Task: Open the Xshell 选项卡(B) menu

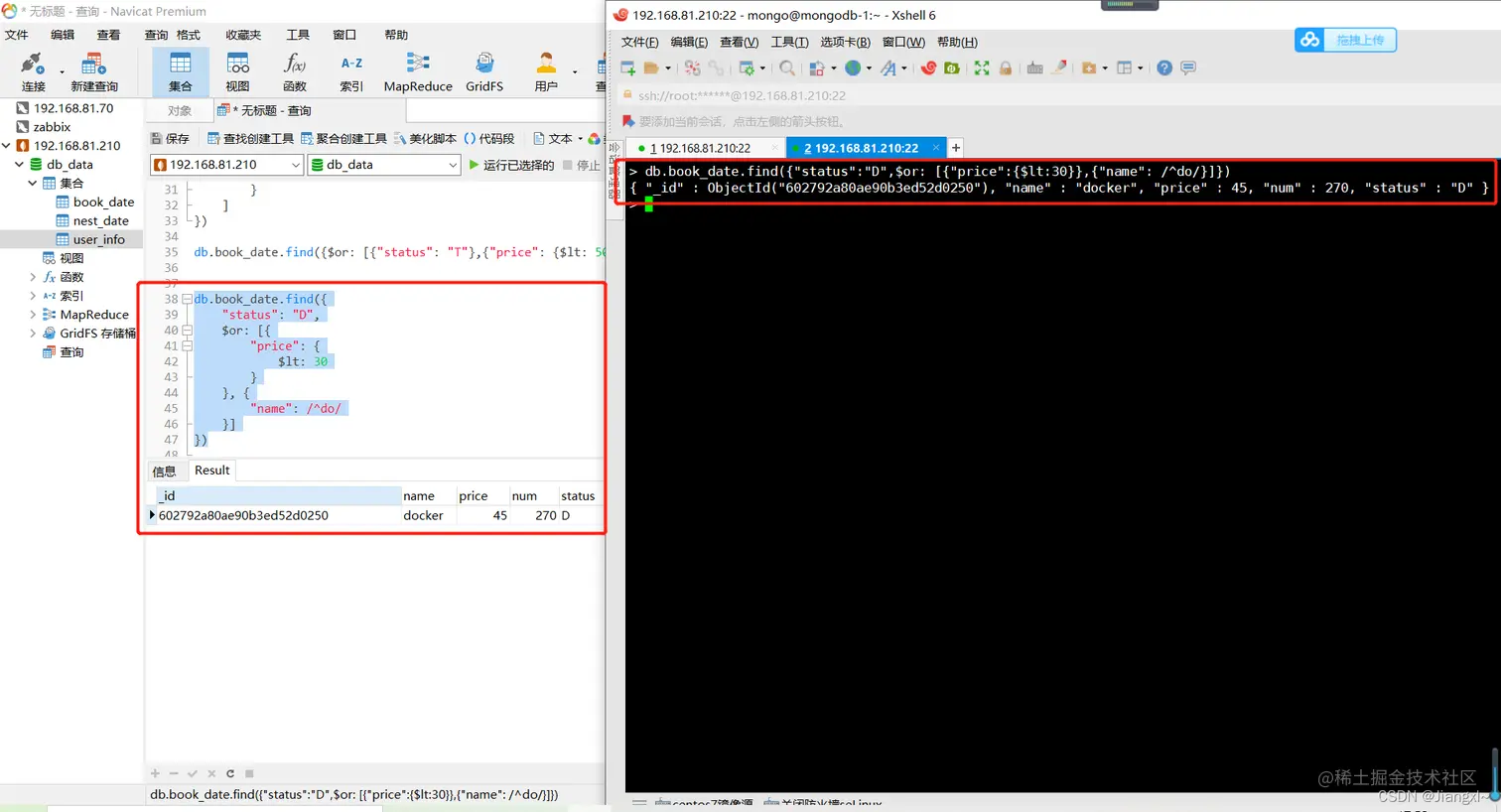Action: tap(845, 42)
